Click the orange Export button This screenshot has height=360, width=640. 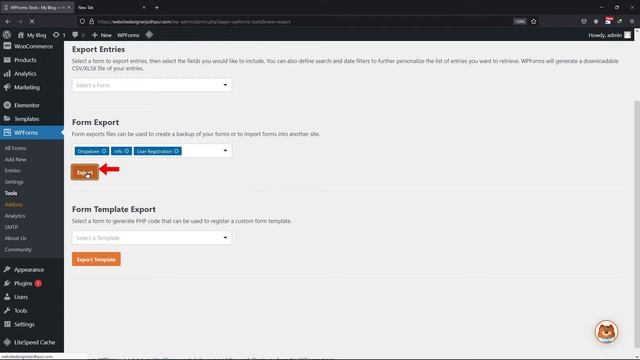tap(85, 172)
